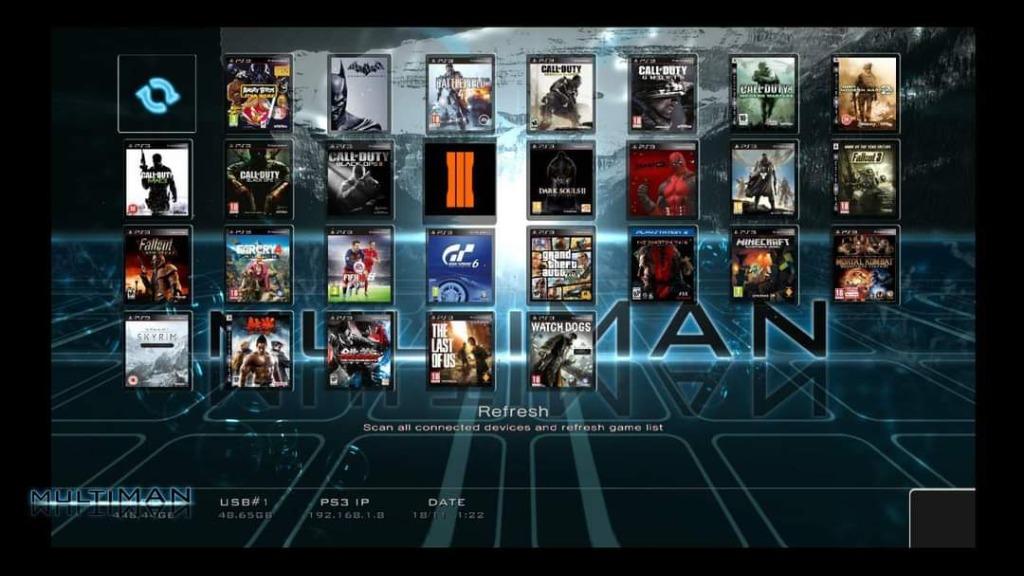Launch the Gran Turismo 6 cover
The height and width of the screenshot is (576, 1024).
(460, 265)
